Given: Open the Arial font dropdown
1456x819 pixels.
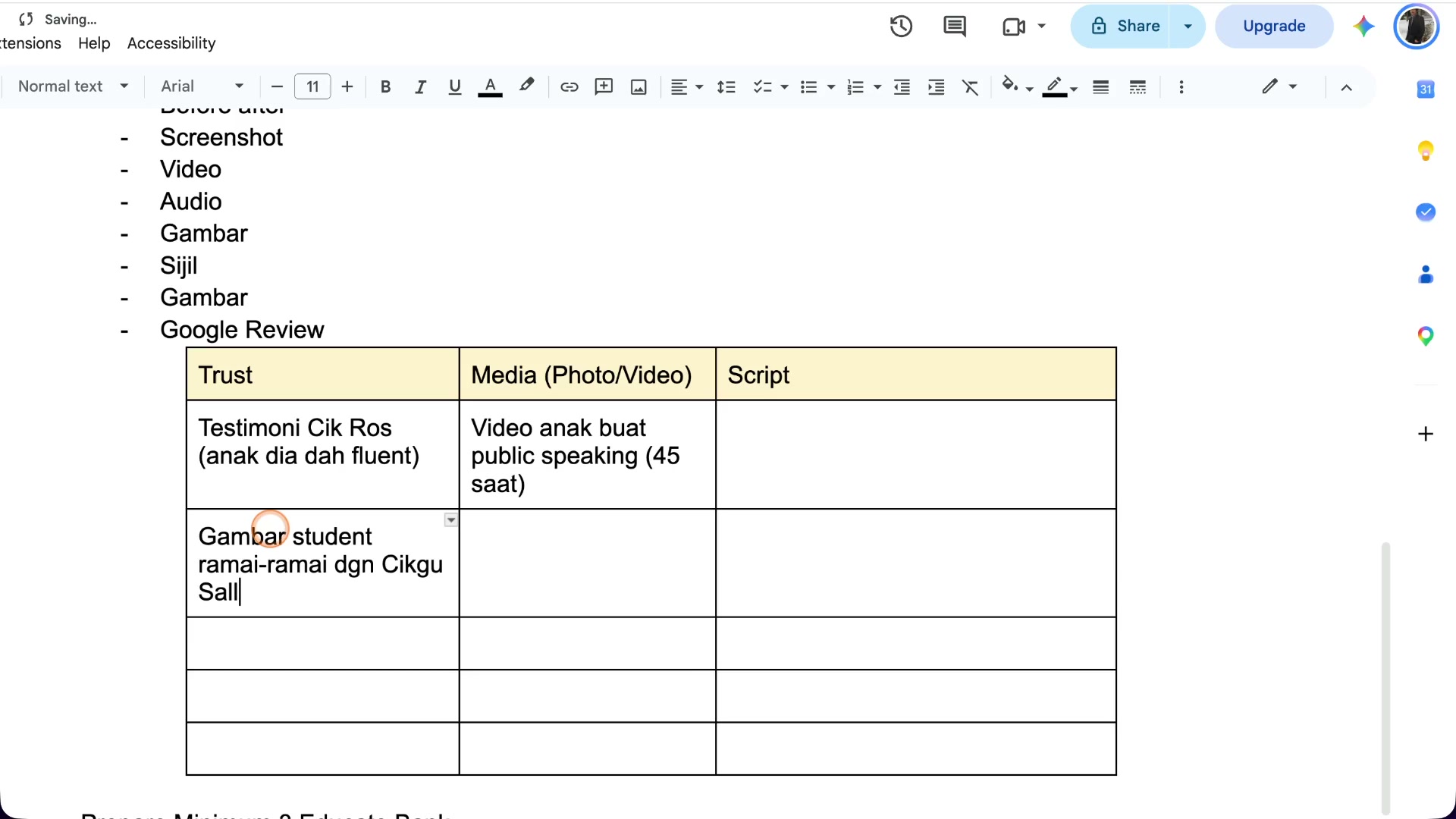Looking at the screenshot, I should [202, 86].
